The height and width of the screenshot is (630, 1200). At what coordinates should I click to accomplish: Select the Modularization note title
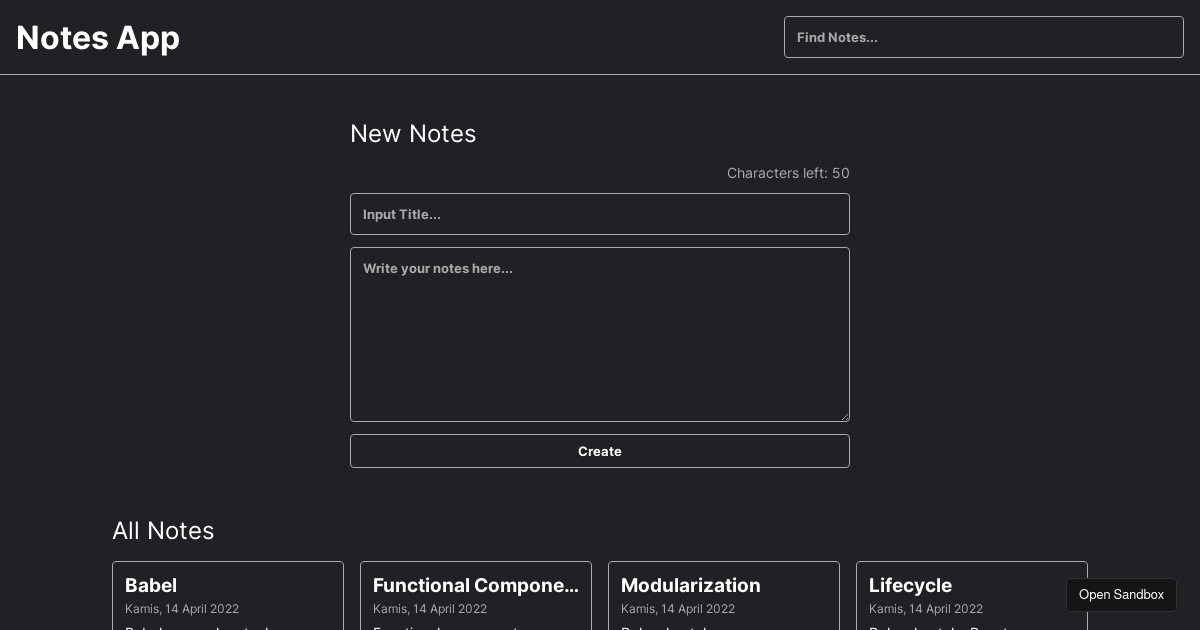[691, 586]
